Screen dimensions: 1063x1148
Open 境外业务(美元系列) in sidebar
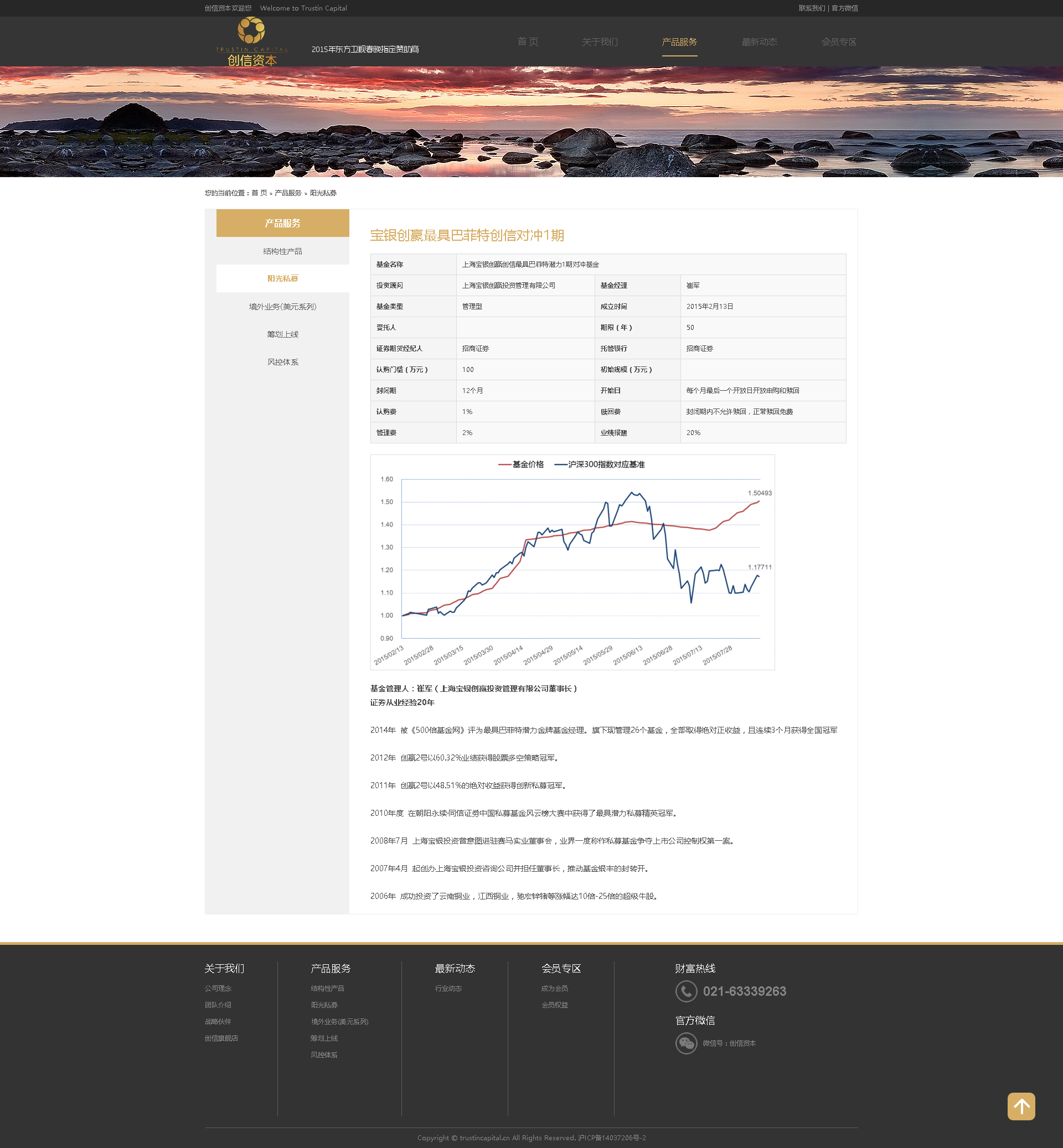pos(282,307)
